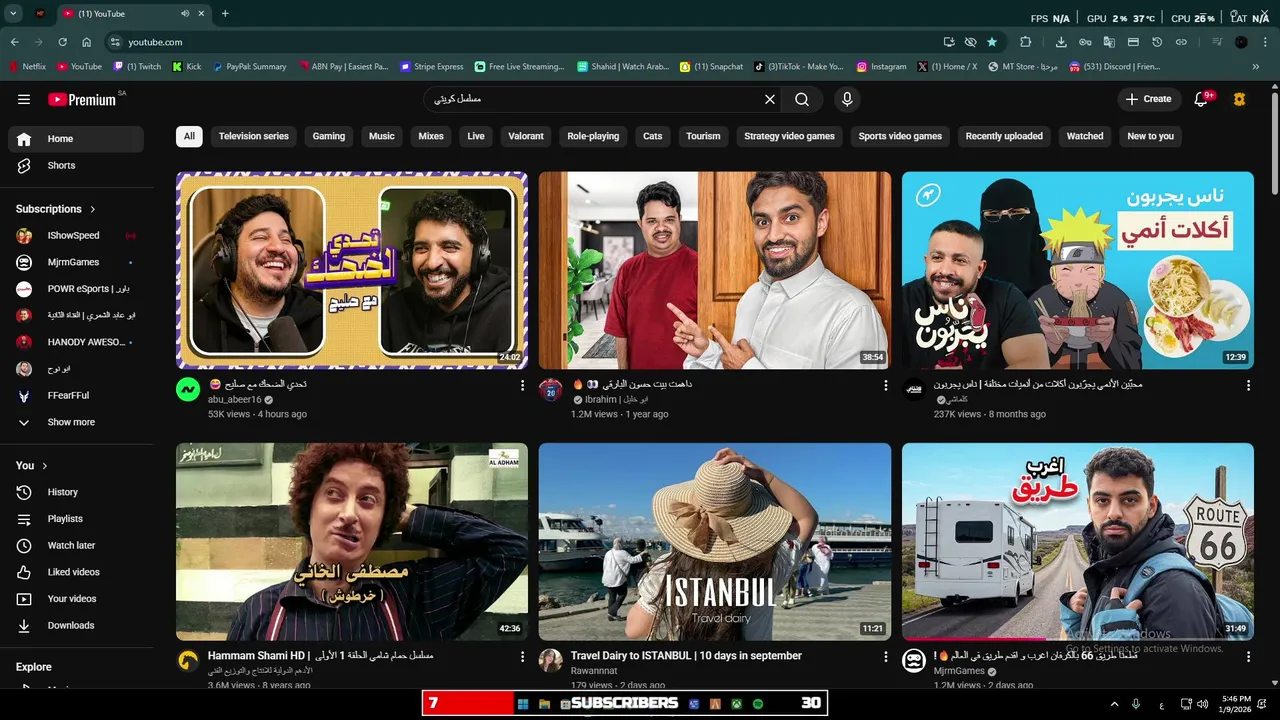
Task: Open options for Ibrahim video
Action: tap(885, 385)
